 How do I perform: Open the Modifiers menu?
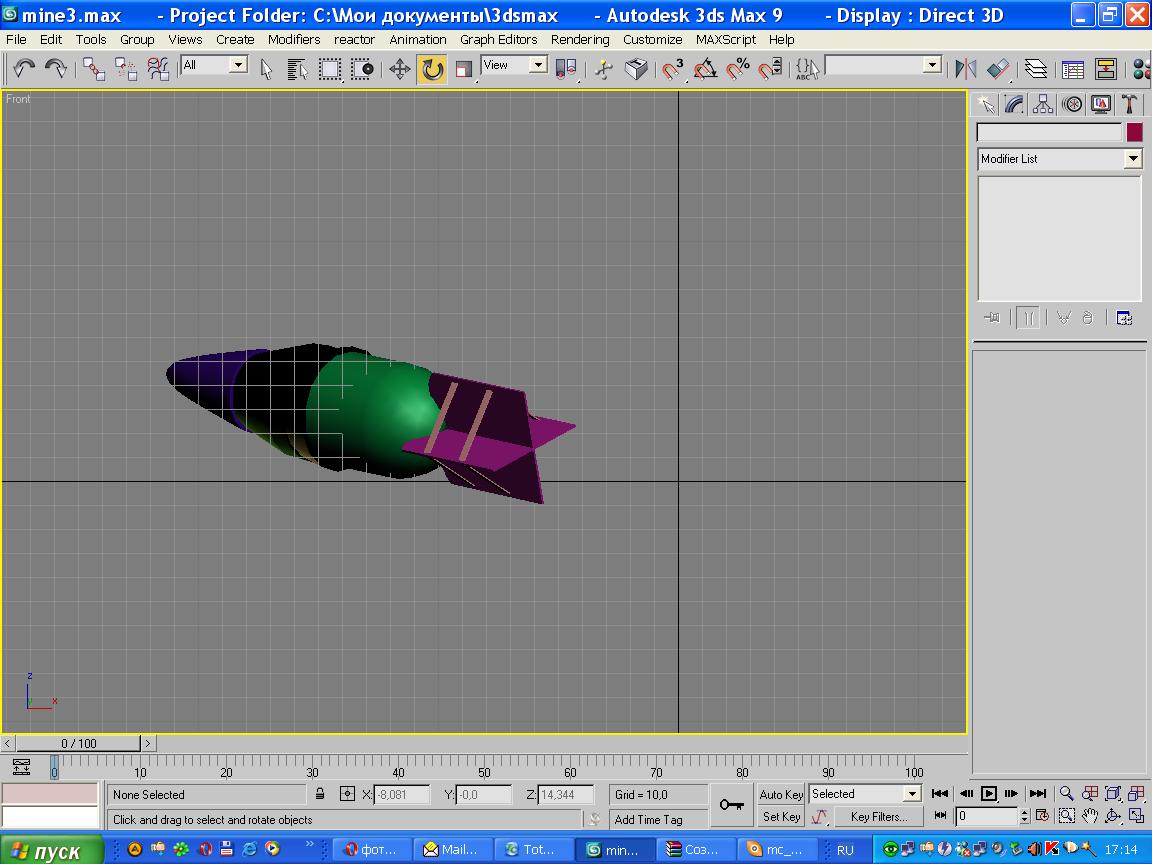(x=294, y=40)
